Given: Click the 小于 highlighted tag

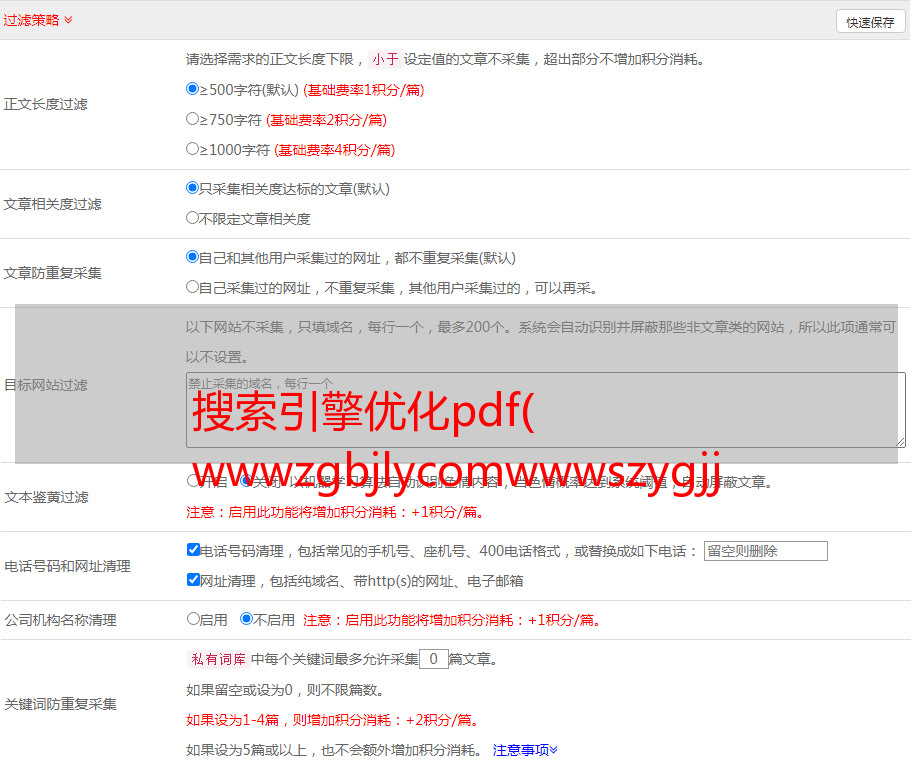Looking at the screenshot, I should [x=385, y=59].
